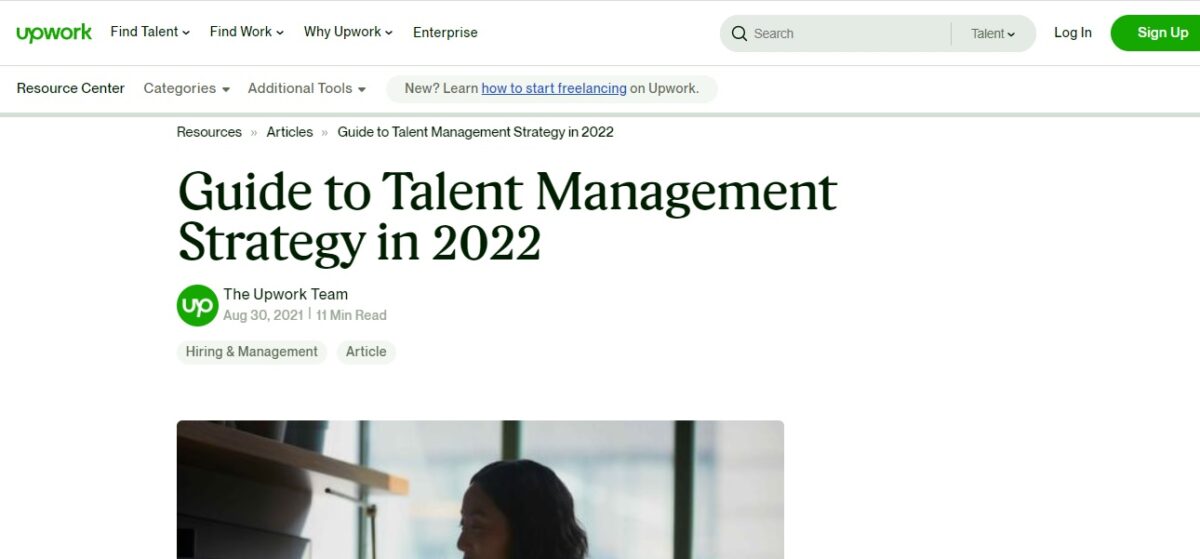Expand the Additional Tools menu
Viewport: 1200px width, 559px height.
306,88
